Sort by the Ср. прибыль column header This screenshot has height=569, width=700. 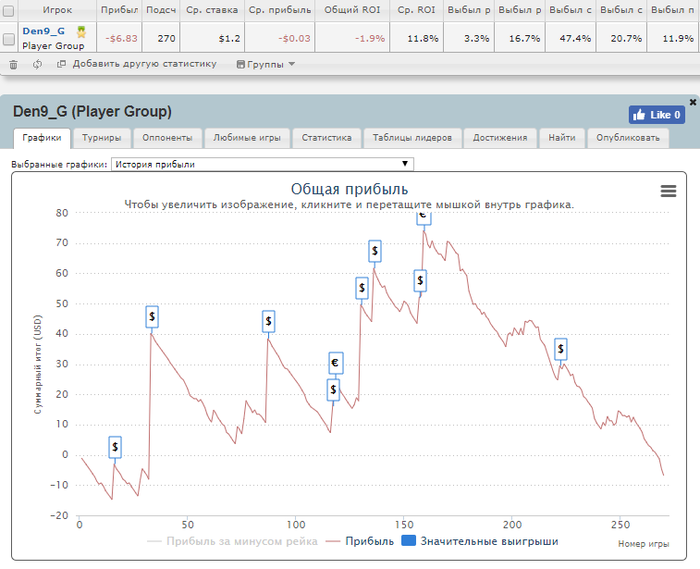coord(280,10)
